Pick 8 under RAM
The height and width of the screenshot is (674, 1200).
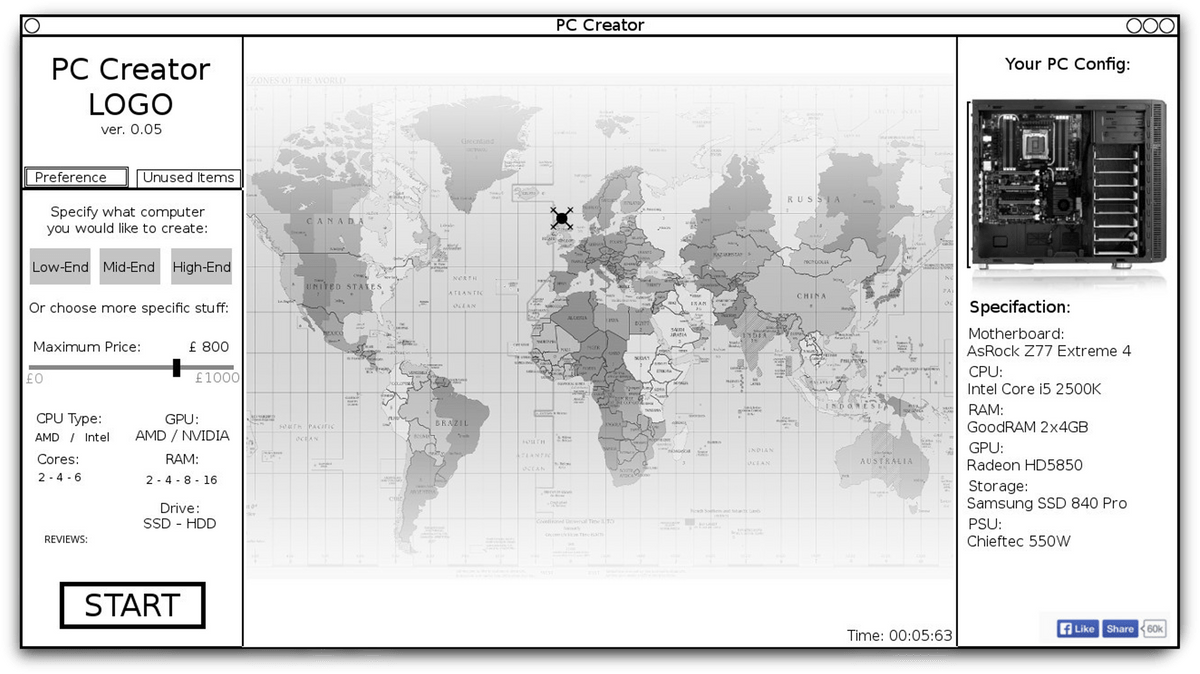point(185,480)
